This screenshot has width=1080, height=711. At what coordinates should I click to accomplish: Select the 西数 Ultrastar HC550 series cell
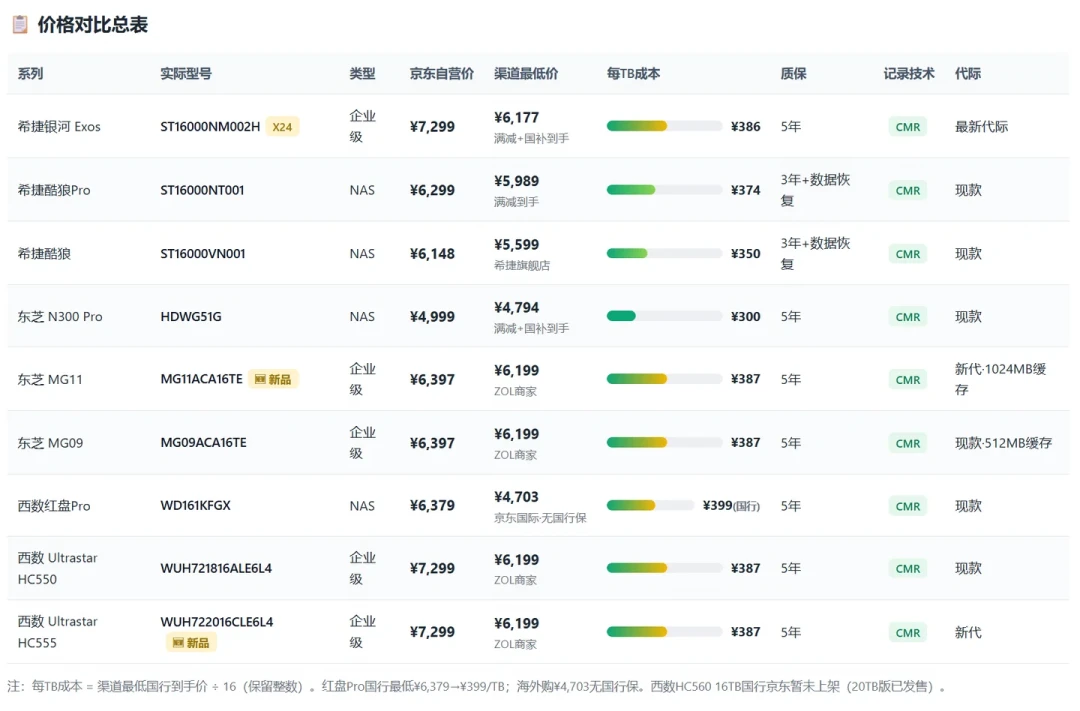pyautogui.click(x=57, y=568)
